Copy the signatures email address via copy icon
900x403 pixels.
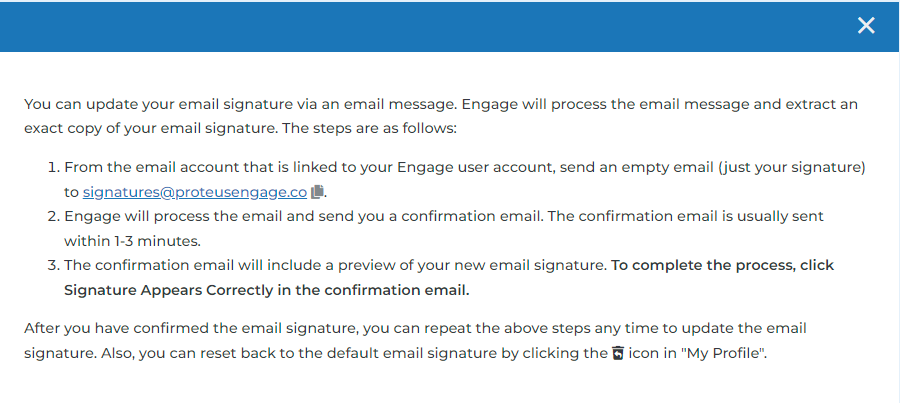point(317,192)
